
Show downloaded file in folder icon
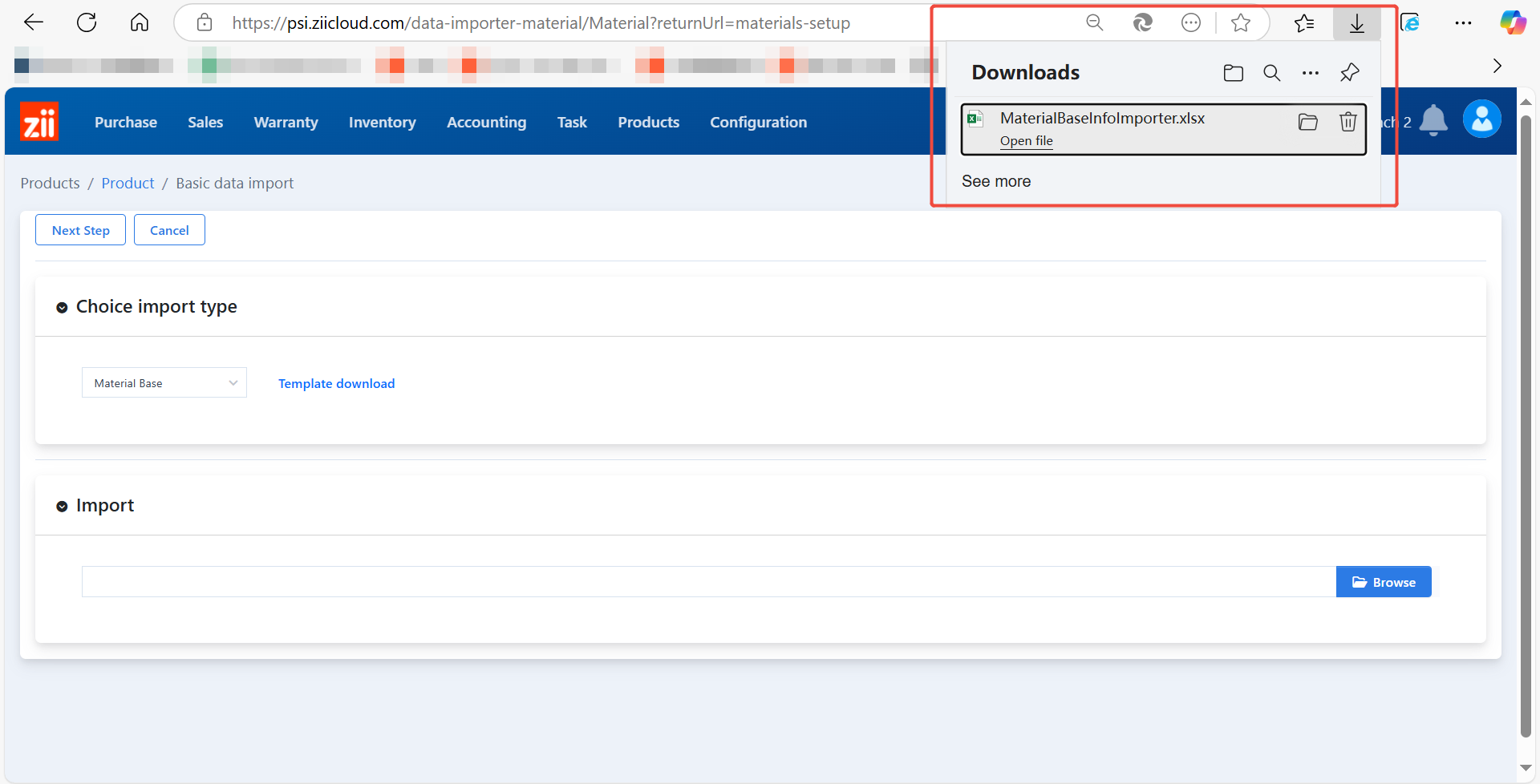(1307, 122)
